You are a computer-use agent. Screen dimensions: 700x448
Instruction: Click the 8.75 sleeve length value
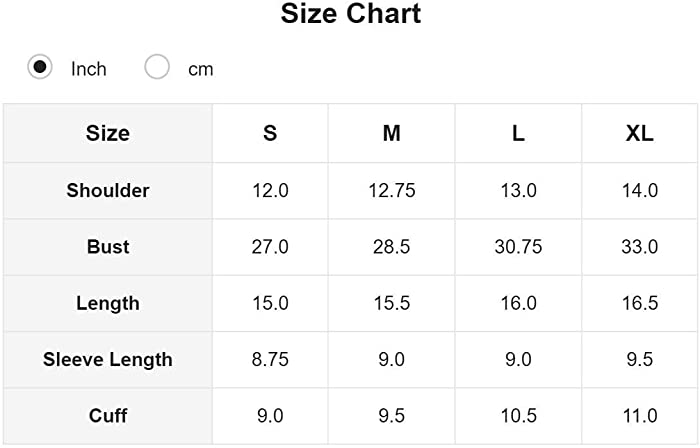point(270,360)
